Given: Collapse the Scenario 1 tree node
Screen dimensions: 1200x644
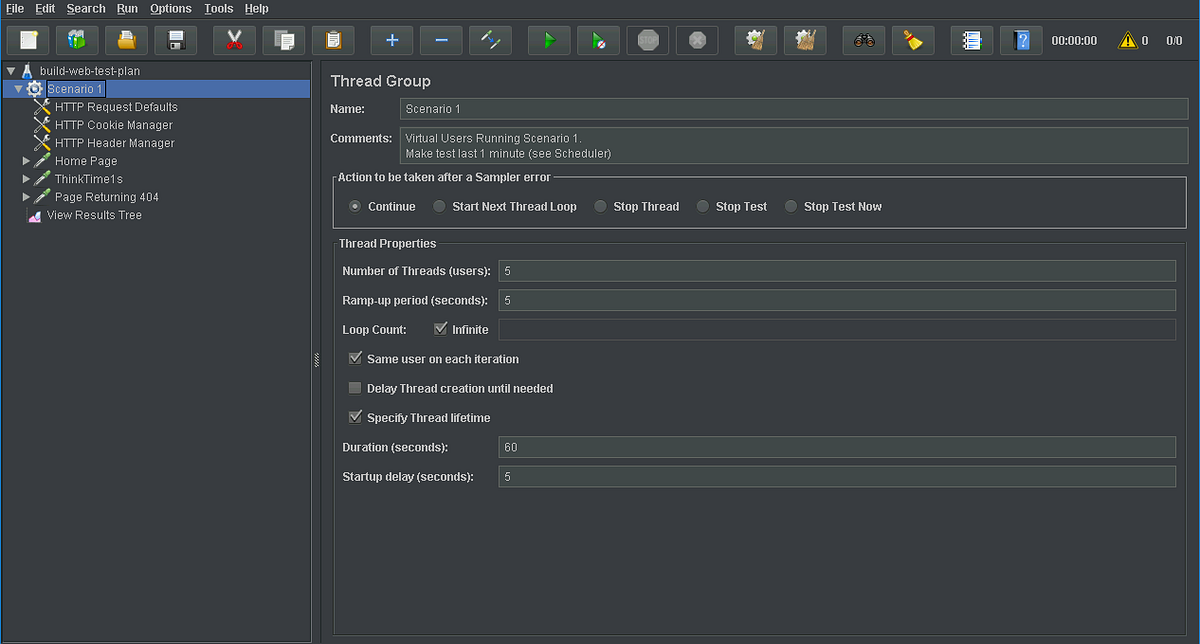Looking at the screenshot, I should click(19, 88).
